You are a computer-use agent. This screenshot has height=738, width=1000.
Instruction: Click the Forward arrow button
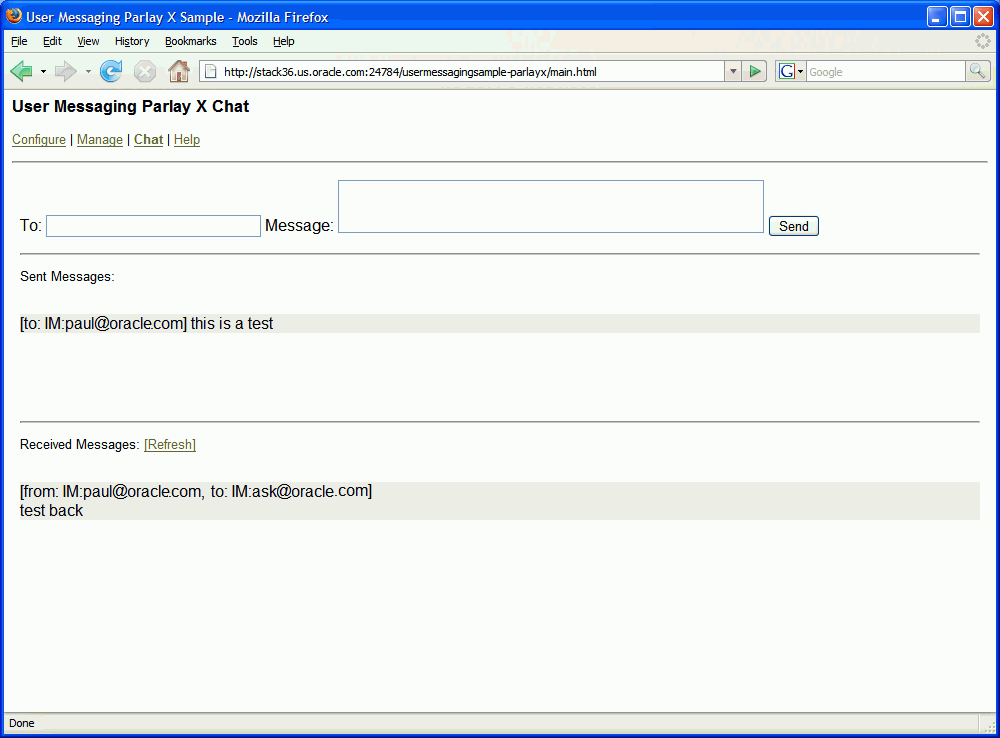click(66, 71)
